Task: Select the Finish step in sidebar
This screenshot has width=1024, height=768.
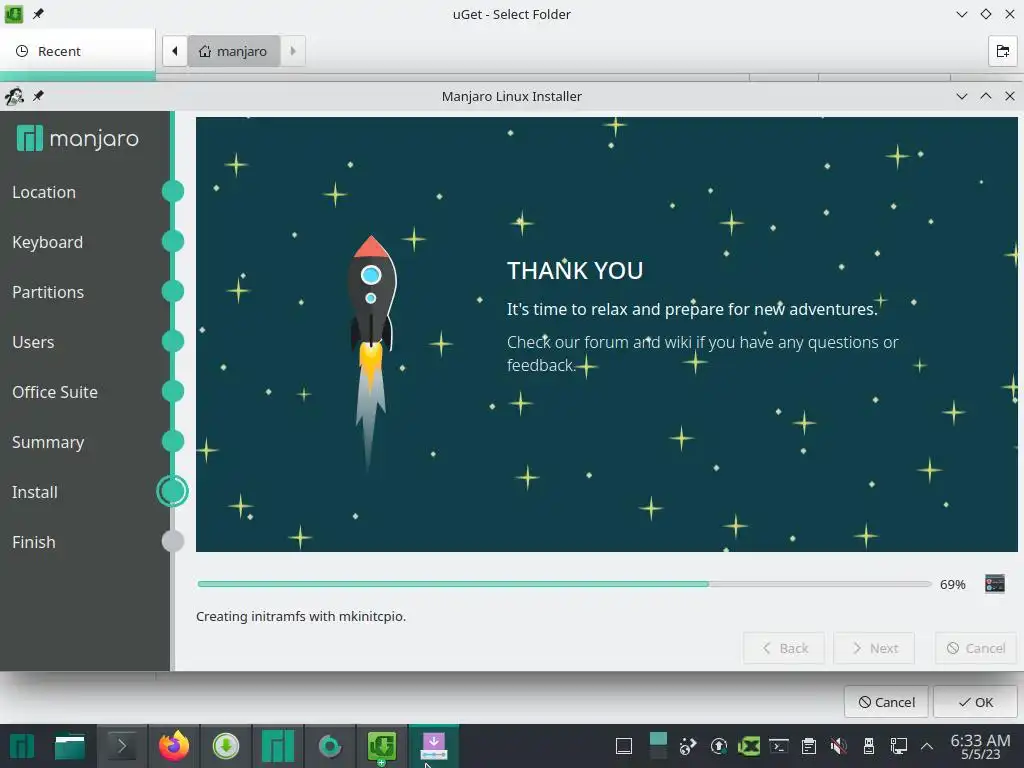Action: point(33,542)
